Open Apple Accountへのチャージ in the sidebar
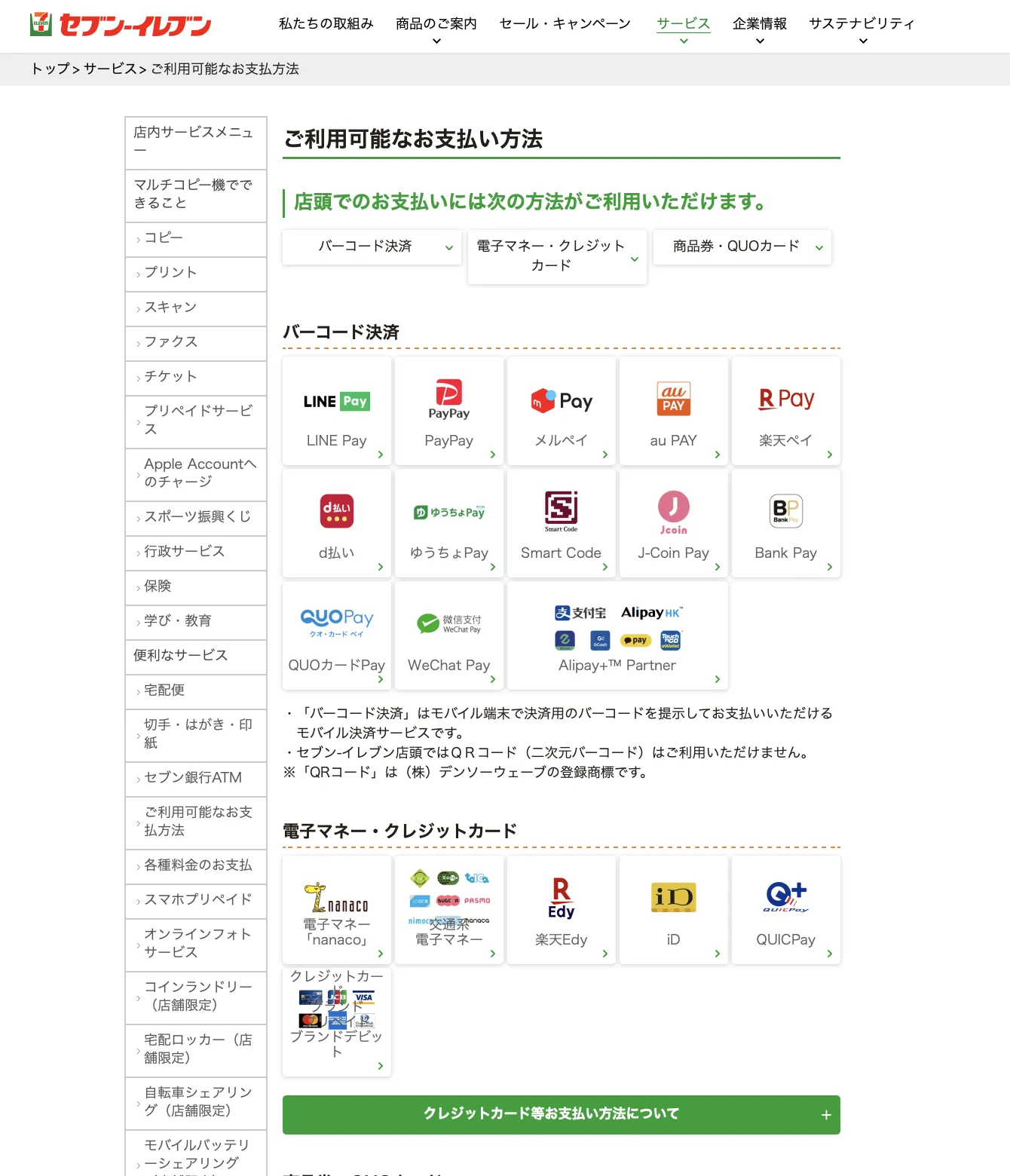The image size is (1010, 1176). tap(196, 474)
